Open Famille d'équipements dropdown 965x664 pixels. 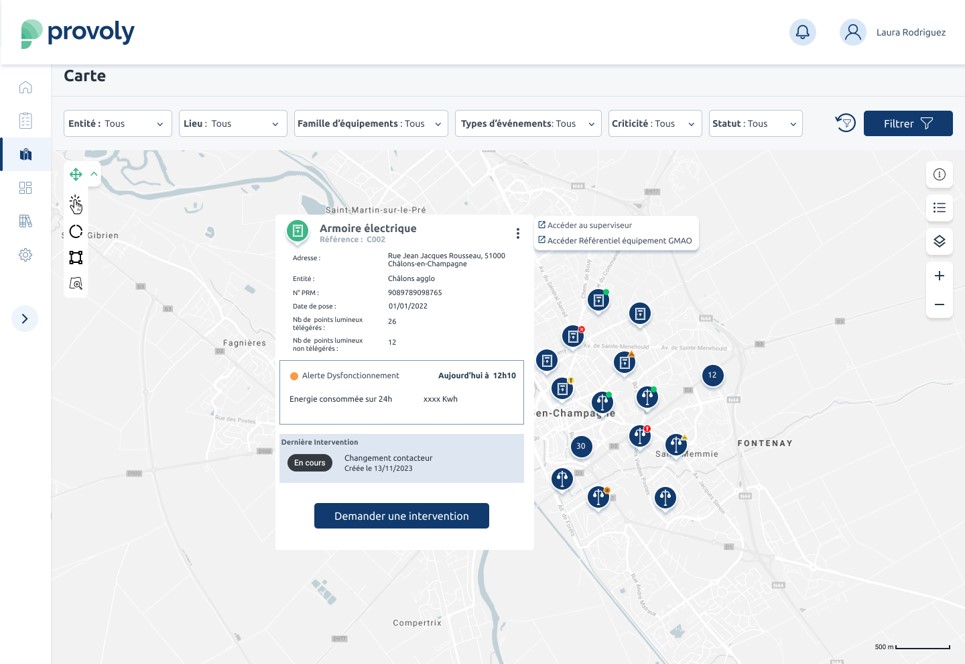tap(370, 124)
